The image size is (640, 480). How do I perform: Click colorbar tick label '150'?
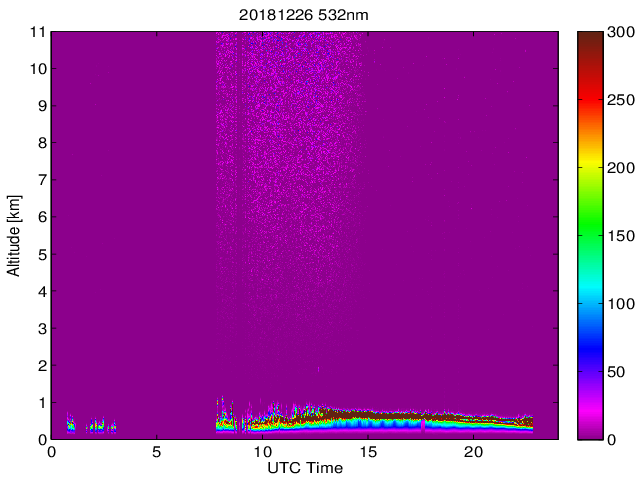621,236
